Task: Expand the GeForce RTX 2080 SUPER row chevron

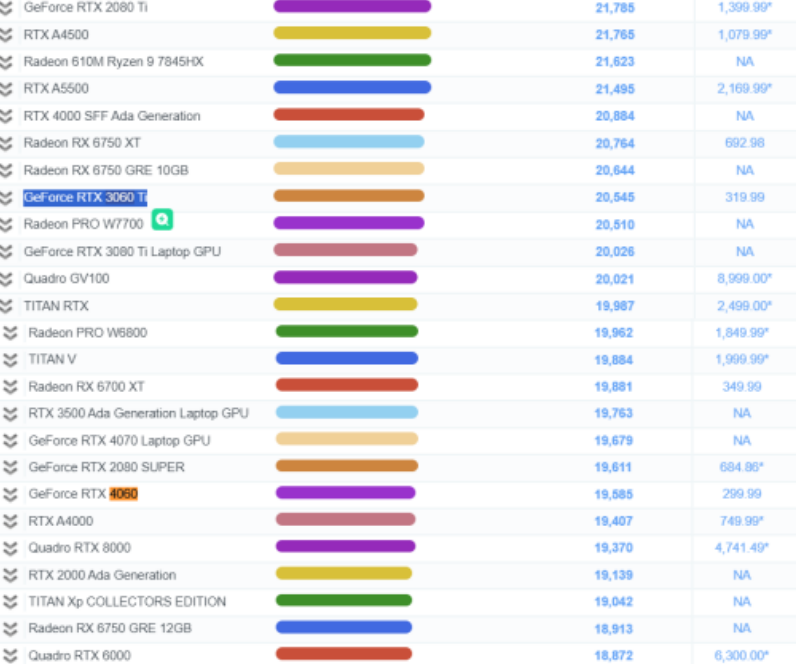Action: [10, 467]
